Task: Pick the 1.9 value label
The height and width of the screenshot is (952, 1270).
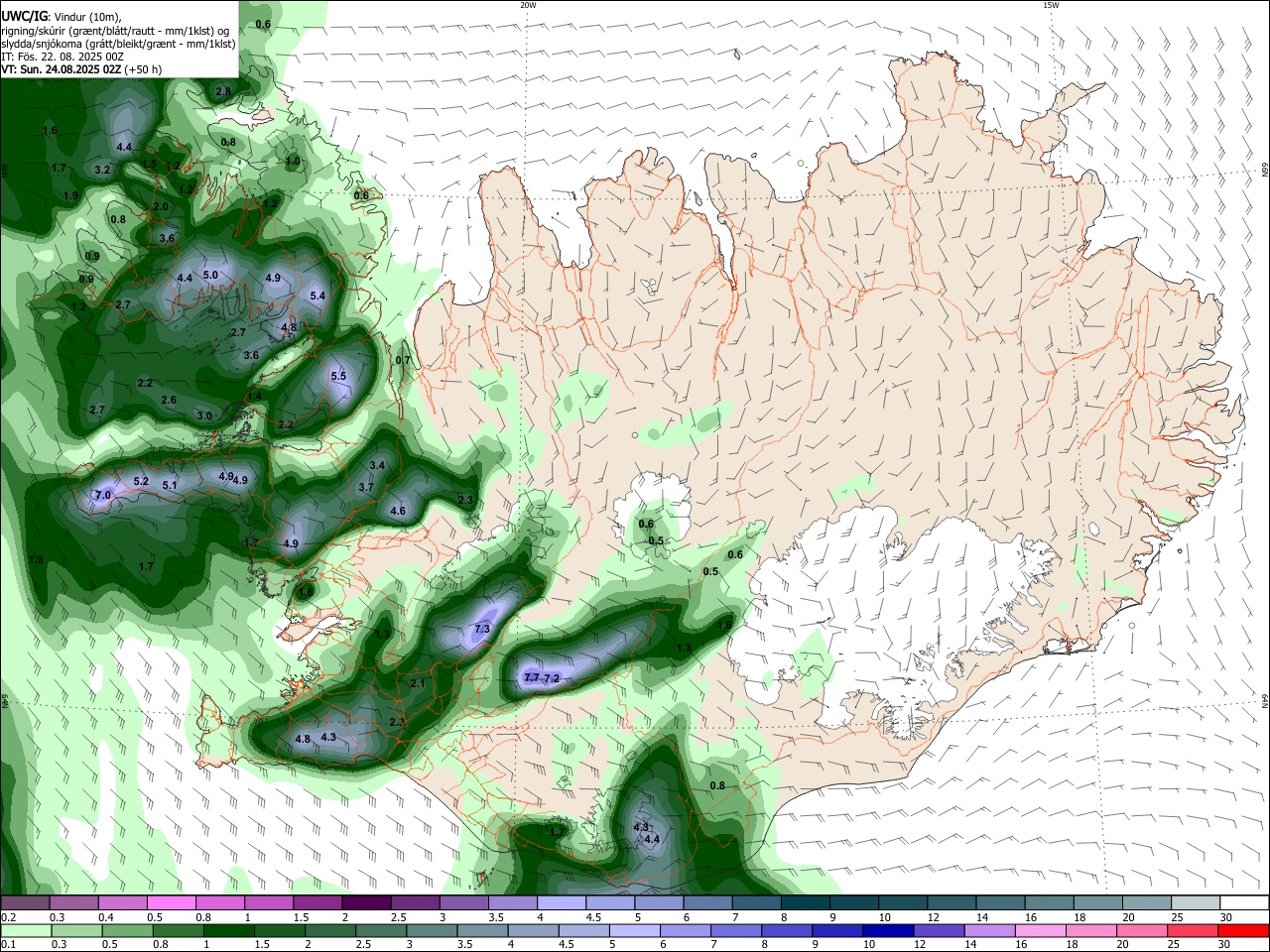Action: click(x=70, y=195)
